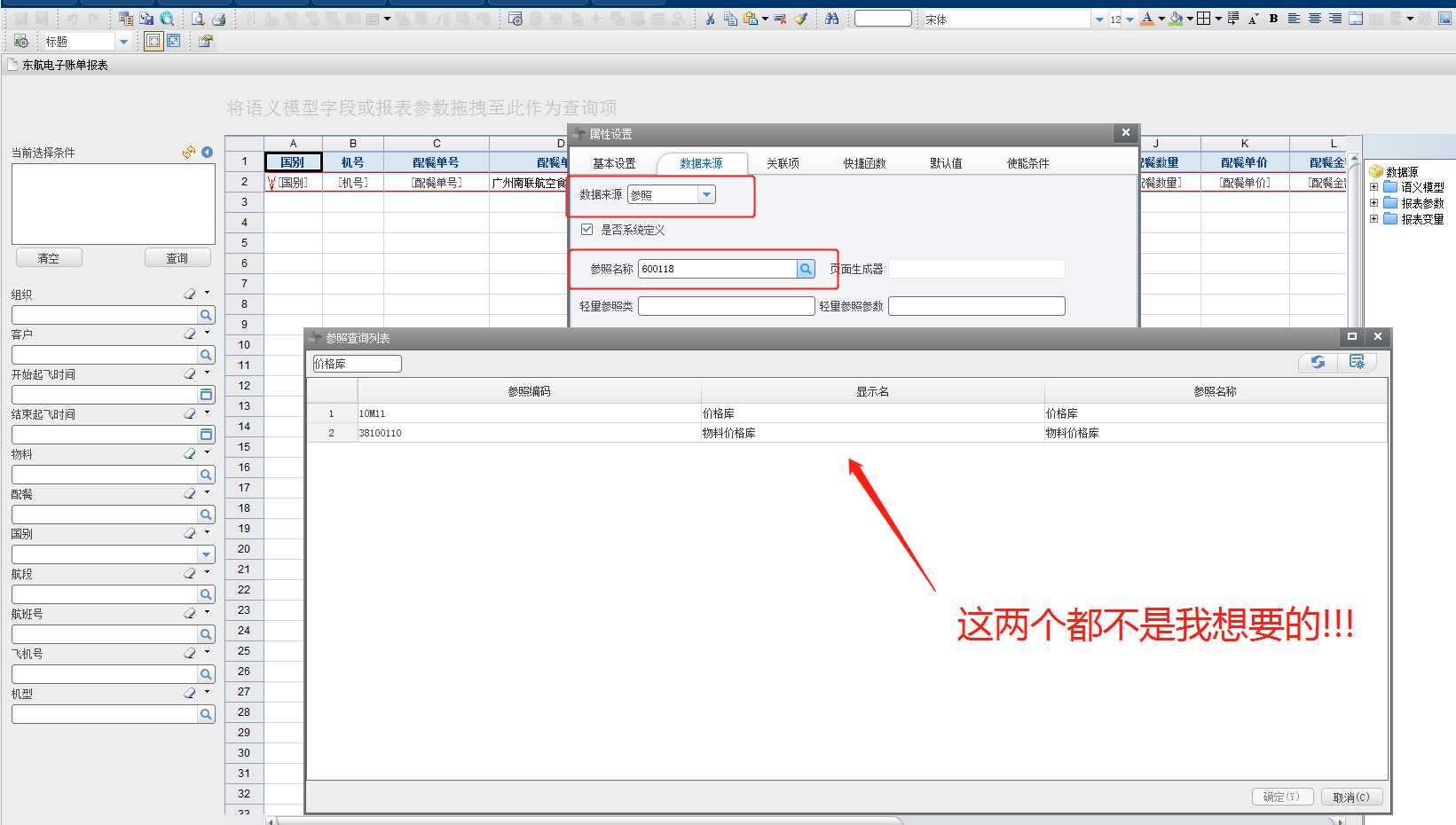Viewport: 1456px width, 825px height.
Task: Click the refresh icon in 参照查询列表
Action: [x=1318, y=362]
